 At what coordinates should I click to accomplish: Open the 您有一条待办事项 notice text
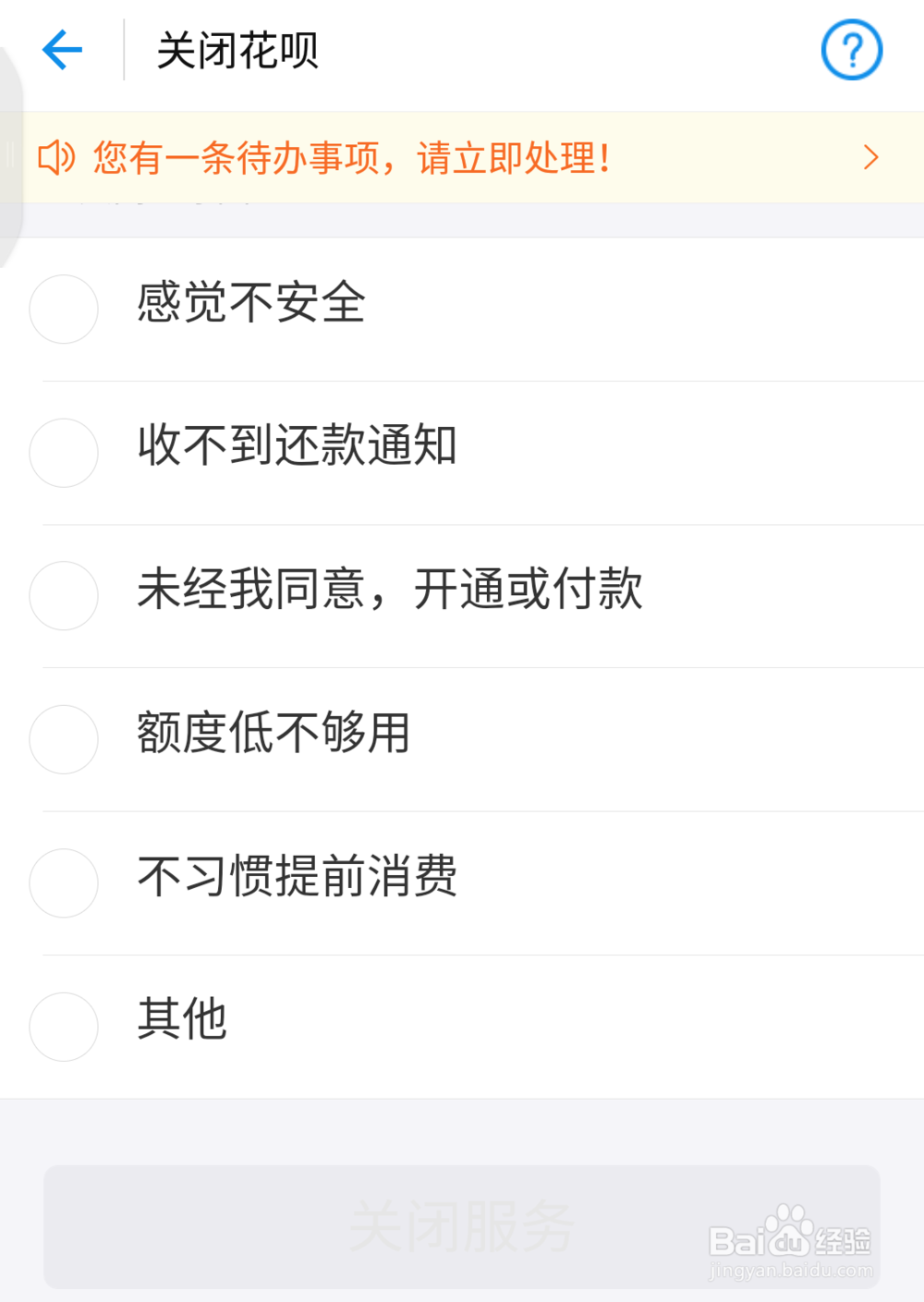(x=351, y=158)
